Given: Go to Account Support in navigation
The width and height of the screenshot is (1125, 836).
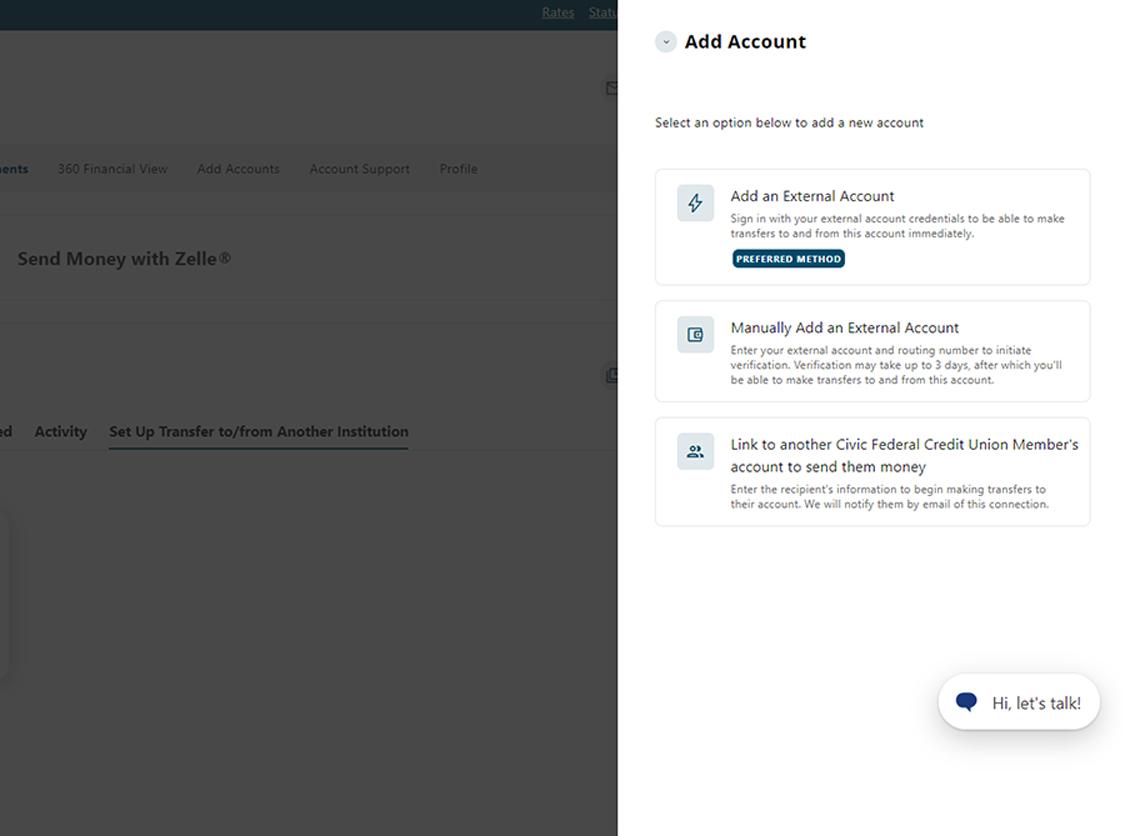Looking at the screenshot, I should pyautogui.click(x=359, y=169).
